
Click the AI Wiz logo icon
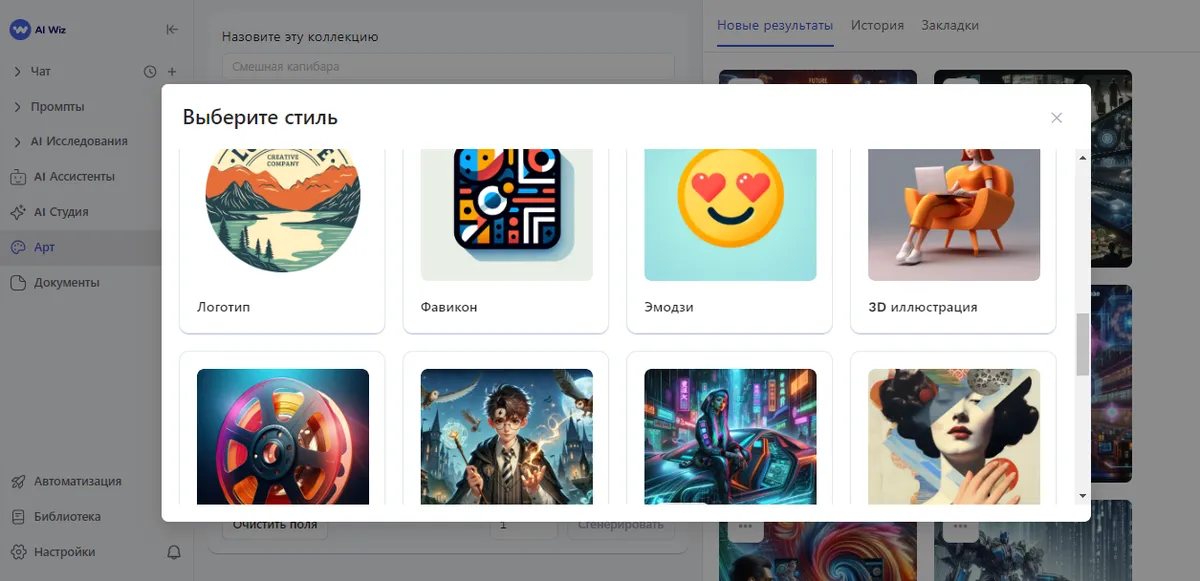pos(20,30)
